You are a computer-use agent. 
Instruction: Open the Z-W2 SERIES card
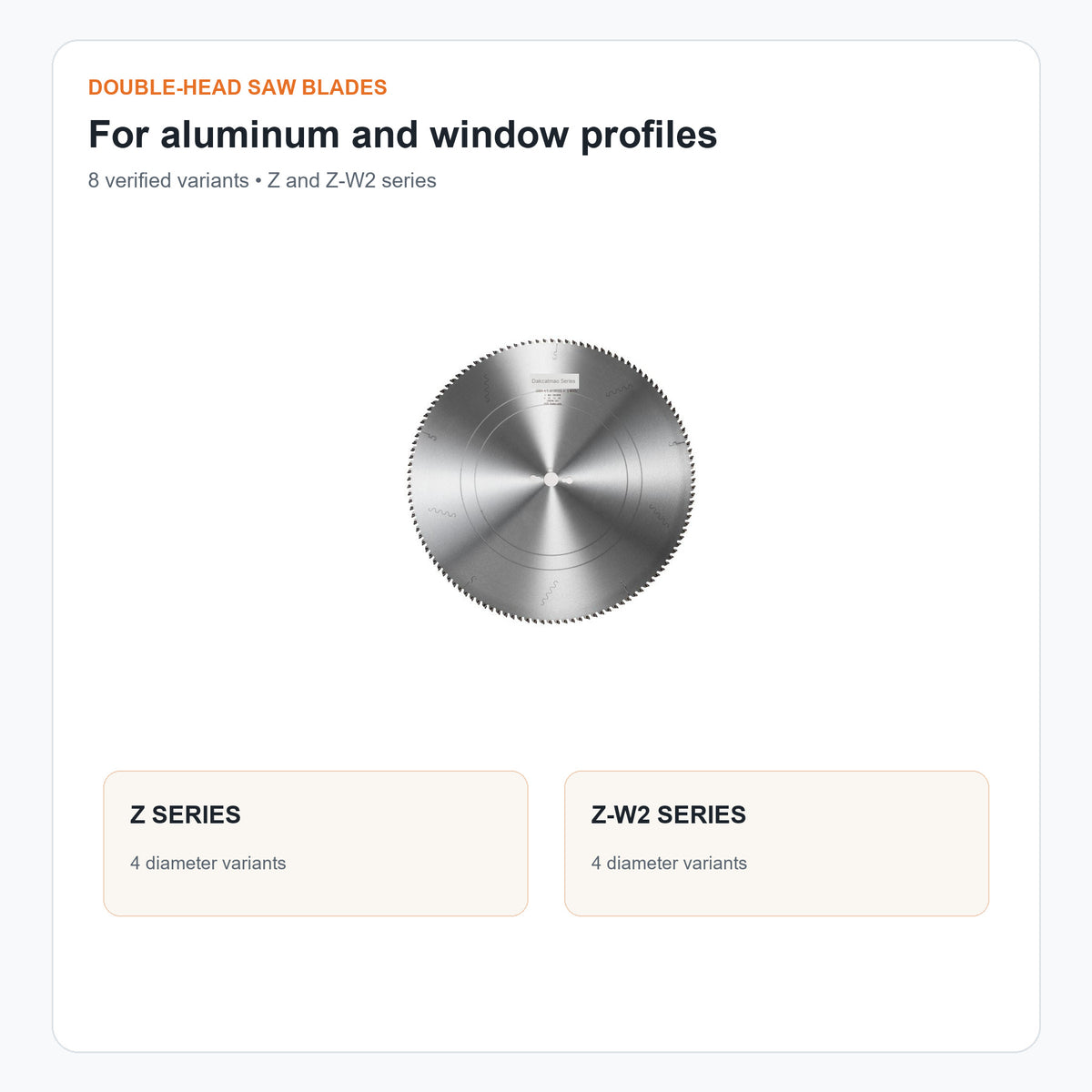coord(776,844)
